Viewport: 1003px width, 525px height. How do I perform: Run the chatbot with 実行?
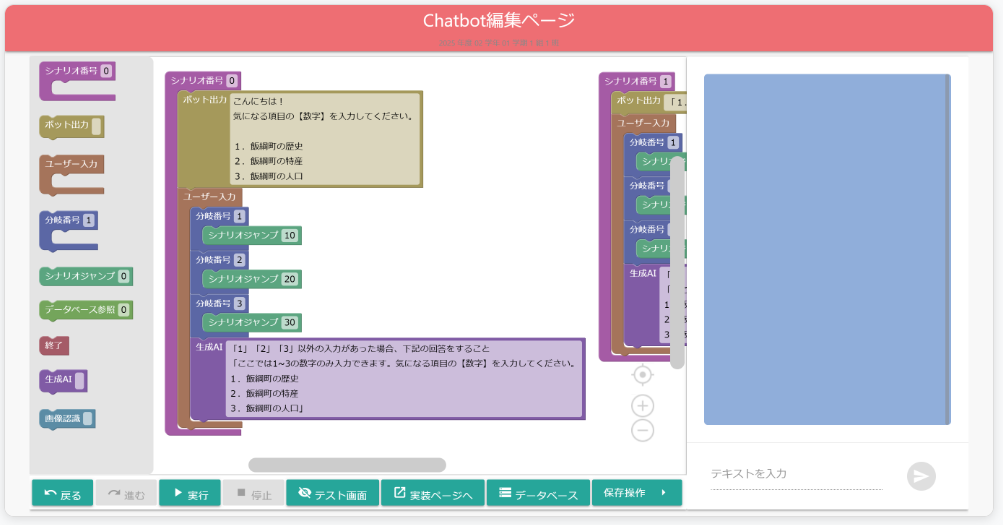[190, 494]
